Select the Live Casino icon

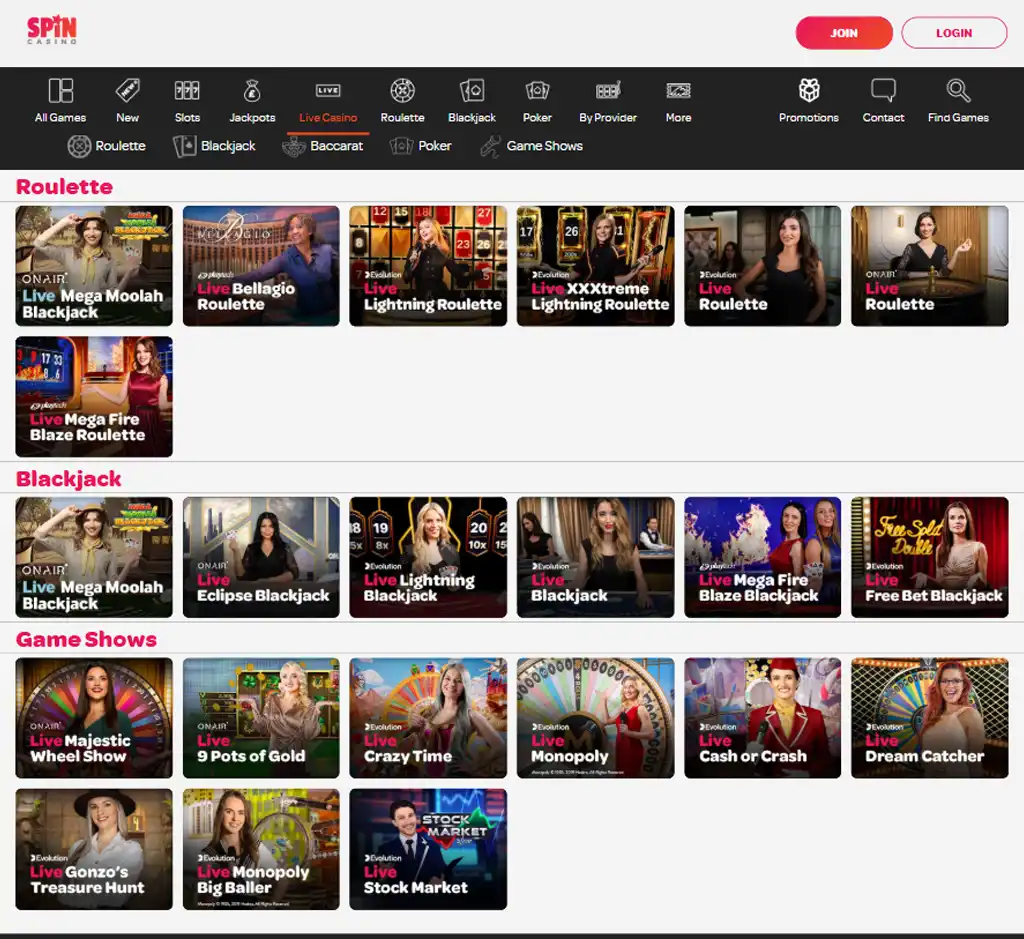(x=328, y=90)
